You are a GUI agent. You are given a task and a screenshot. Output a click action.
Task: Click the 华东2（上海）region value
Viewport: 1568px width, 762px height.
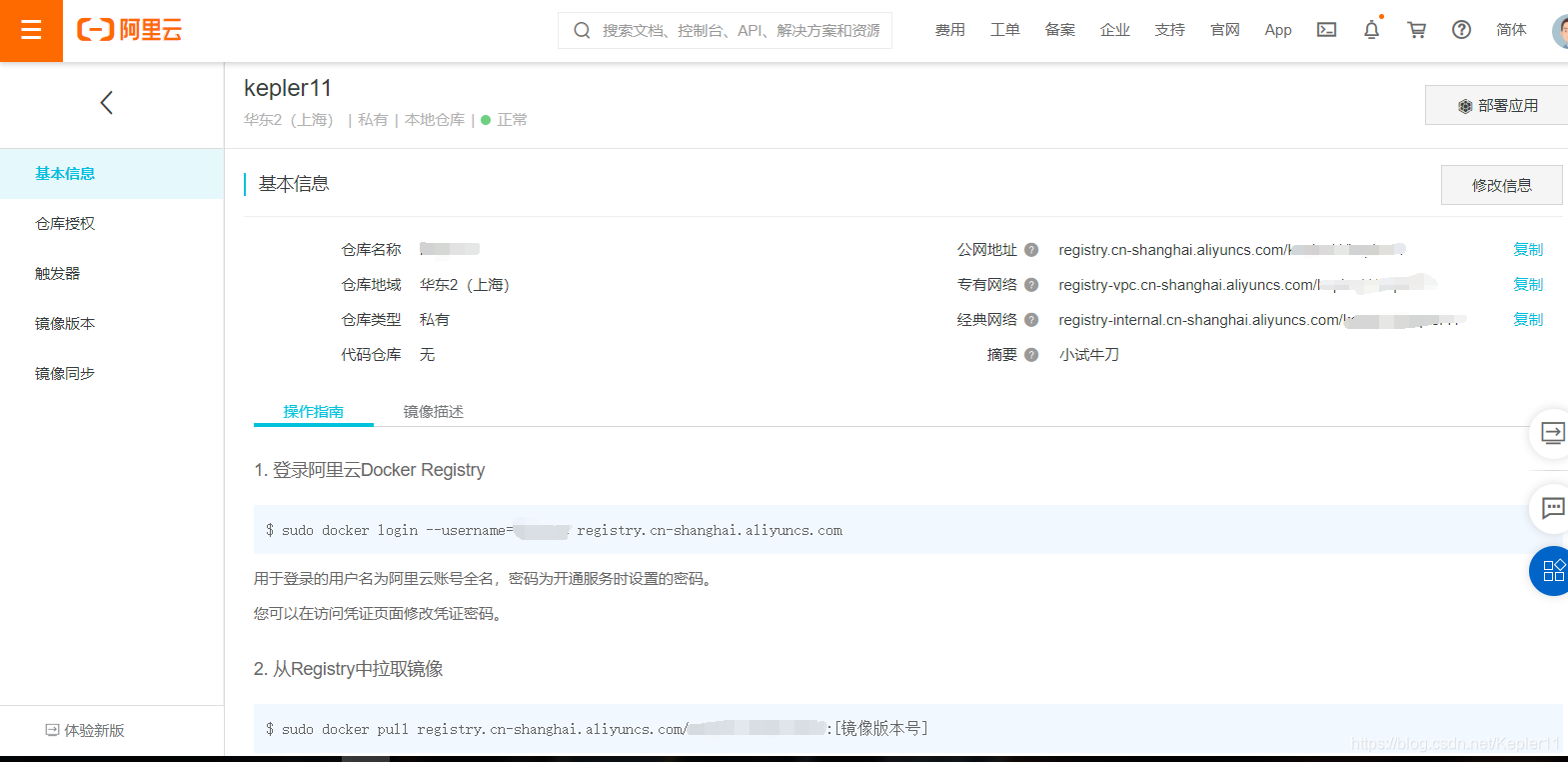(x=465, y=285)
